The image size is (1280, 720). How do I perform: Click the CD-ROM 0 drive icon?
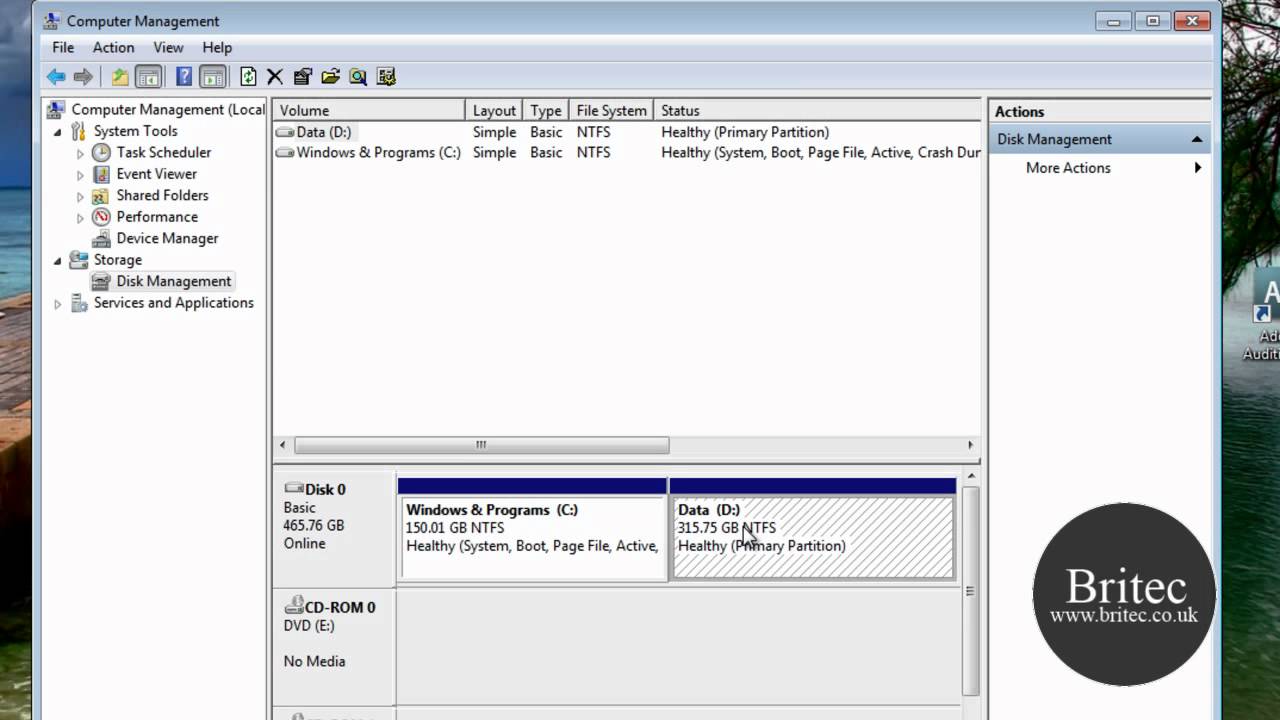coord(294,605)
